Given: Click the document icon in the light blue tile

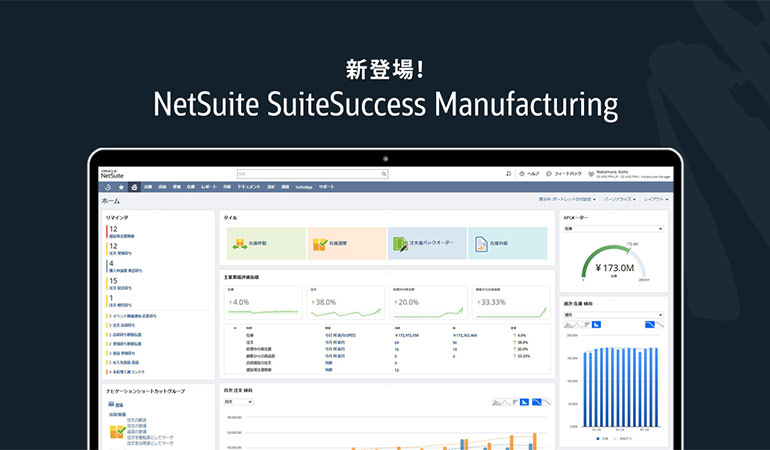Looking at the screenshot, I should 481,244.
